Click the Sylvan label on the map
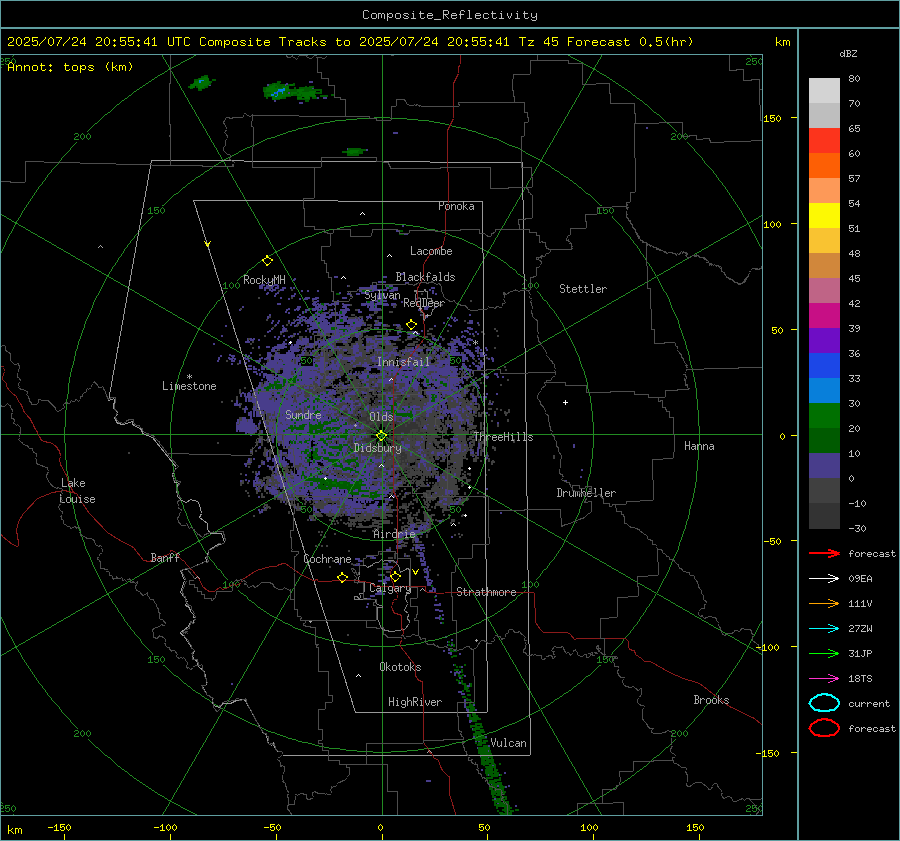 tap(382, 295)
